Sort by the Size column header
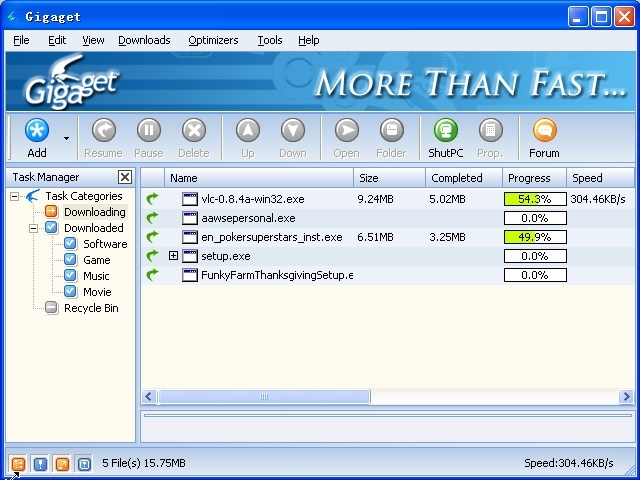The height and width of the screenshot is (480, 640). click(x=389, y=178)
